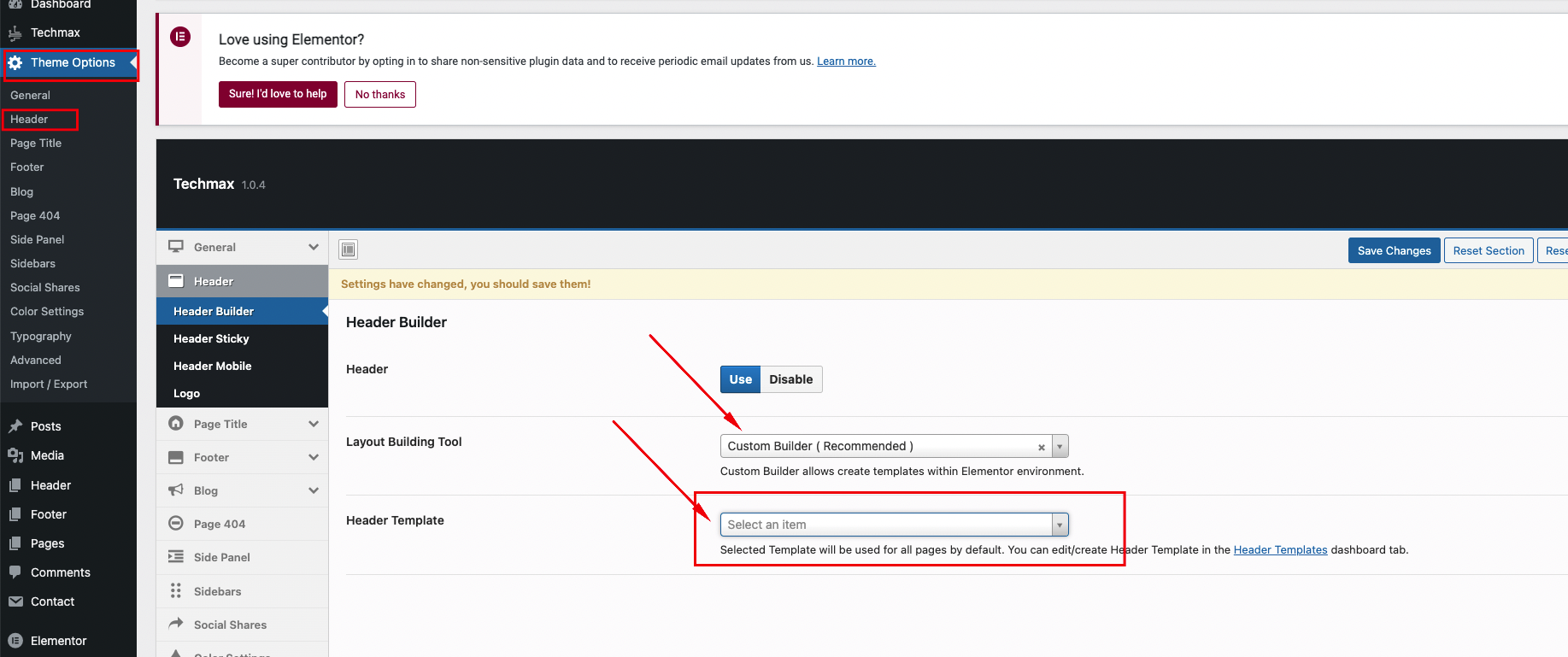The height and width of the screenshot is (657, 1568).
Task: Click the Reset Section button
Action: [1489, 250]
